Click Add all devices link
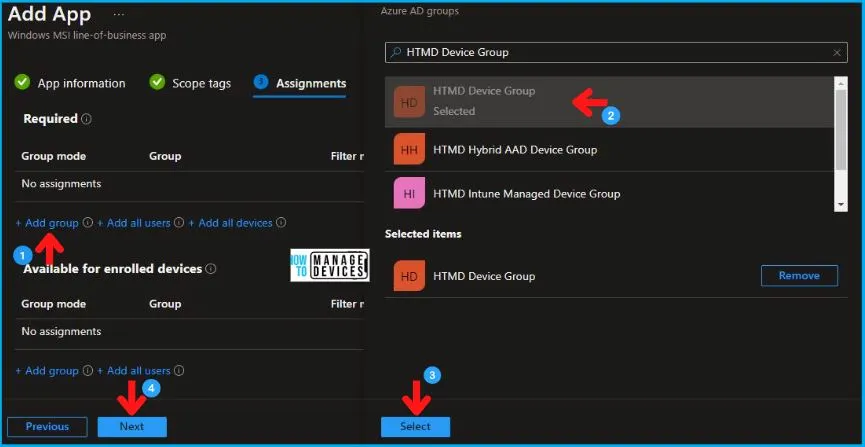 pos(231,223)
